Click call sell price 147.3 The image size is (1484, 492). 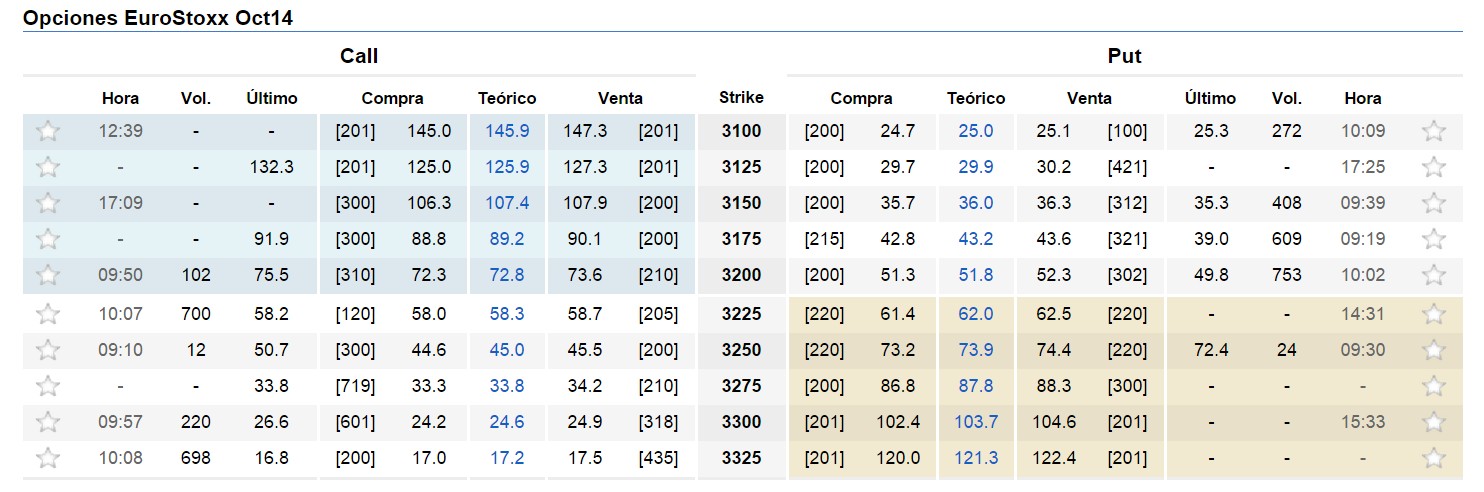click(585, 131)
